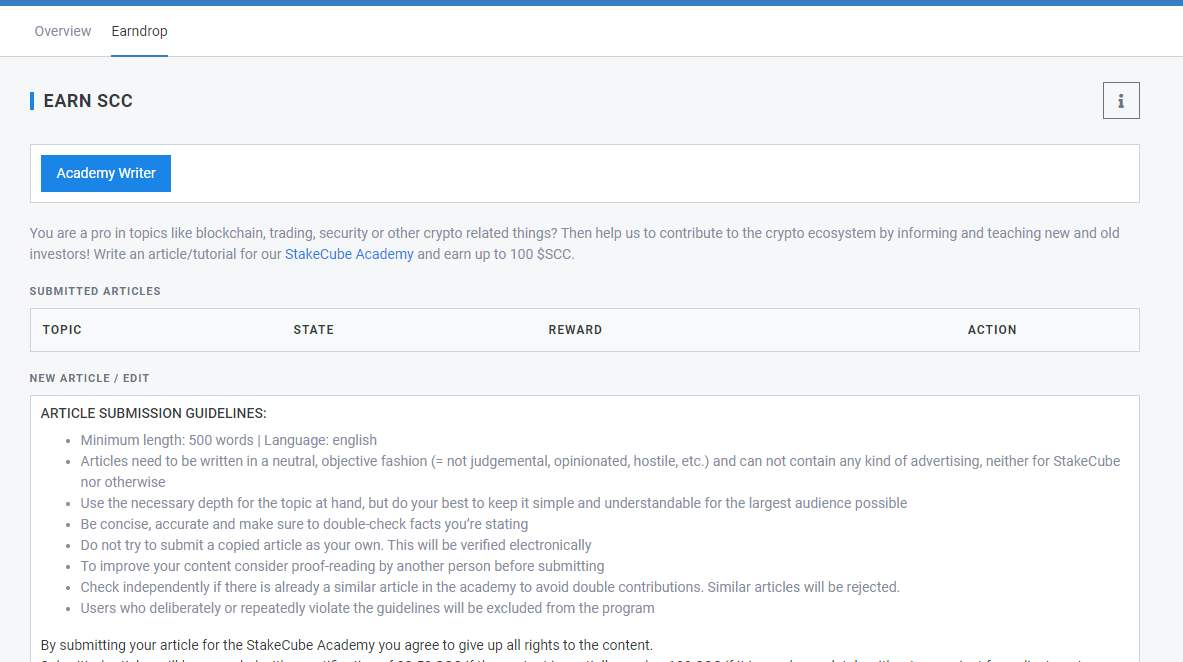The image size is (1183, 662).
Task: Open the info icon button
Action: pos(1120,100)
